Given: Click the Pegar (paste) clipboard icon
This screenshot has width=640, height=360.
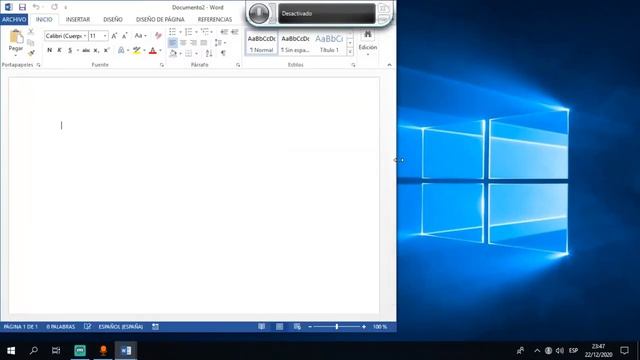Looking at the screenshot, I should click(x=16, y=36).
